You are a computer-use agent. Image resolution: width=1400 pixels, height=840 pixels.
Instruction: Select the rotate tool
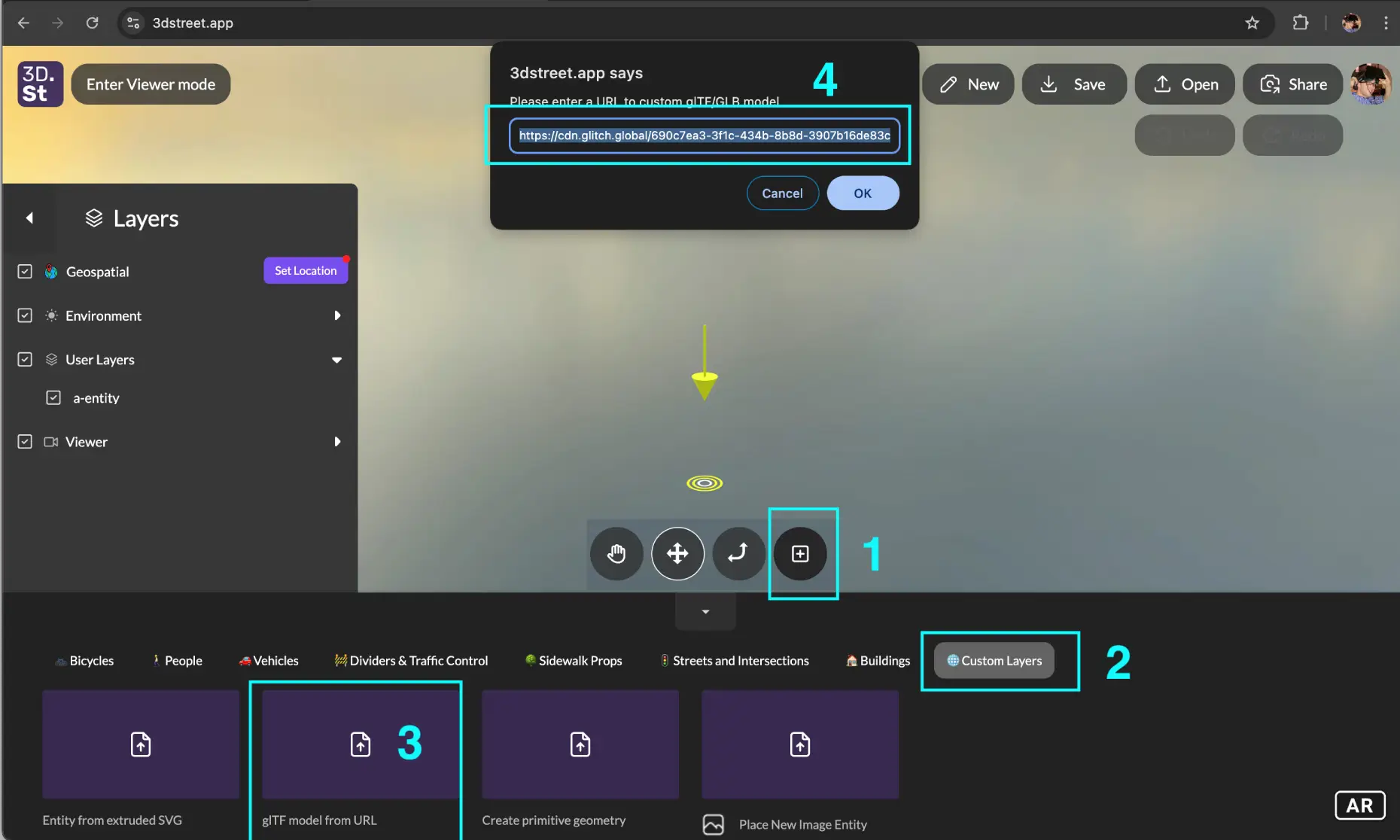click(738, 553)
